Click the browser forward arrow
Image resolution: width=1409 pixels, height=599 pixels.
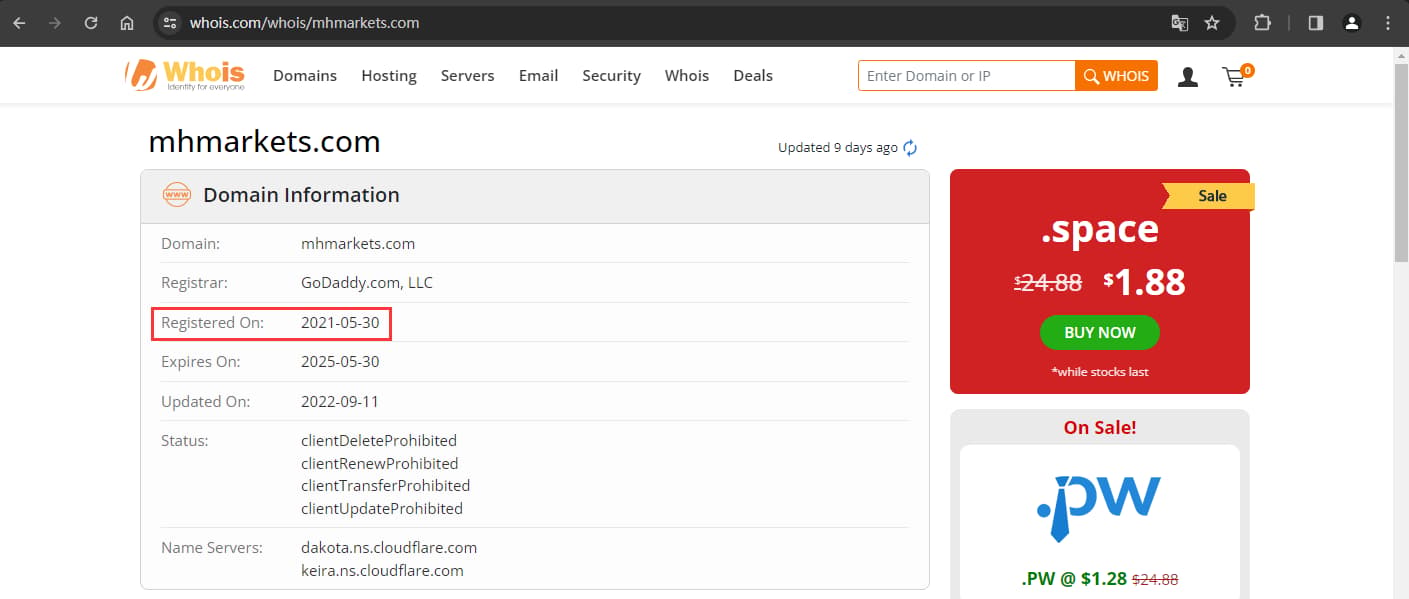click(55, 23)
